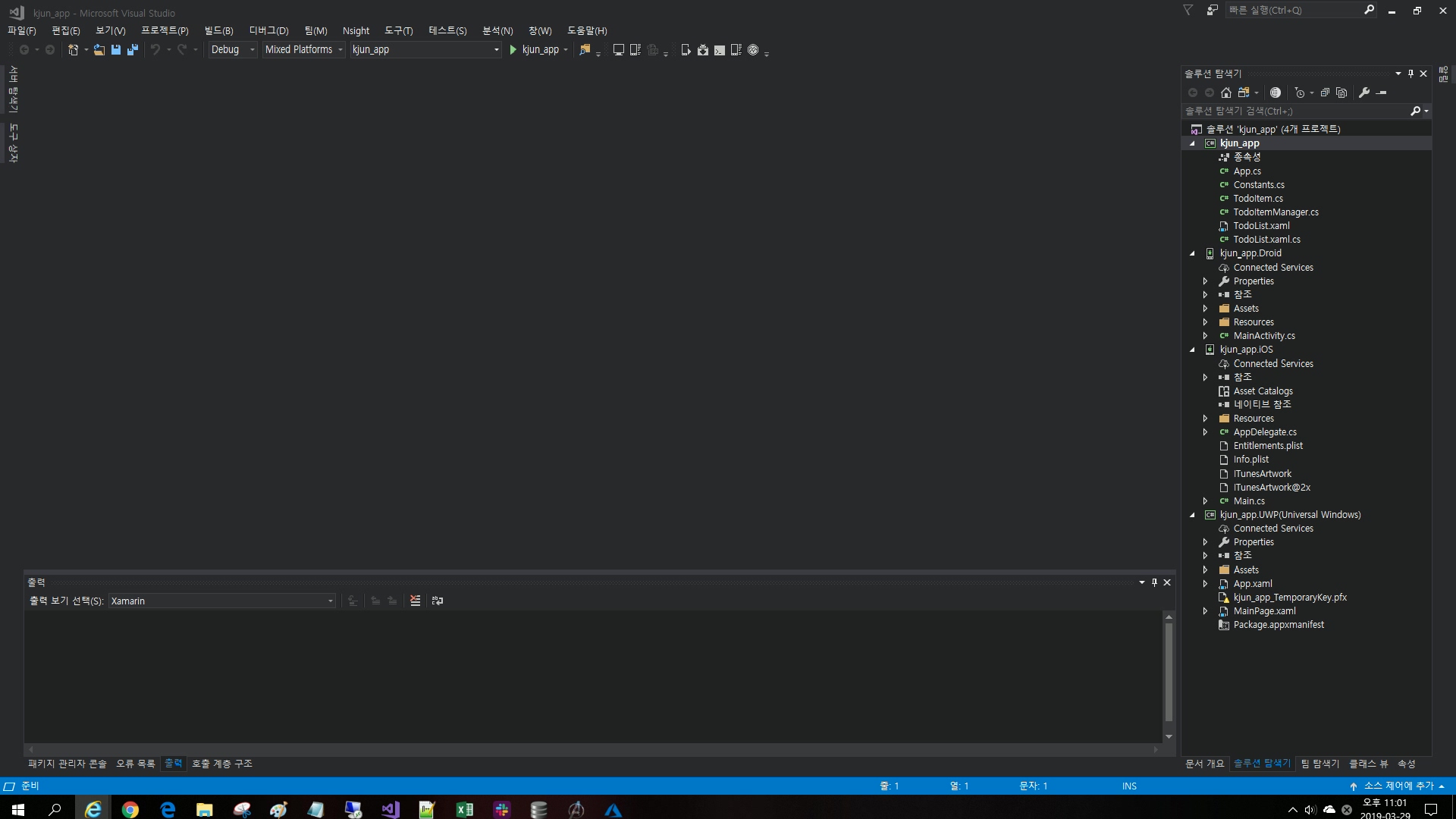Click Clear All icon in Output panel
This screenshot has height=819, width=1456.
pos(415,601)
